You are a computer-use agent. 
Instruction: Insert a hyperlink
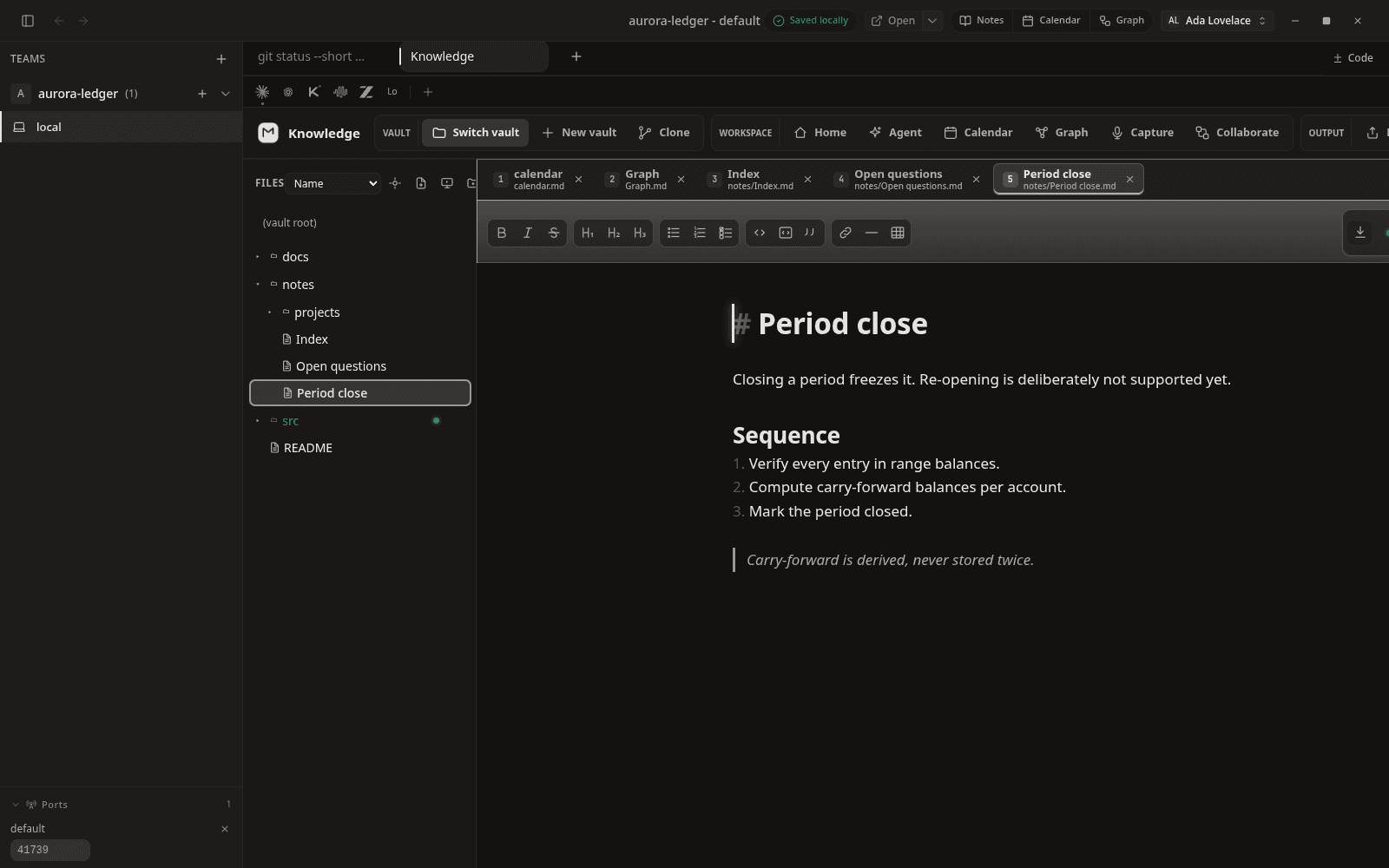(x=846, y=233)
